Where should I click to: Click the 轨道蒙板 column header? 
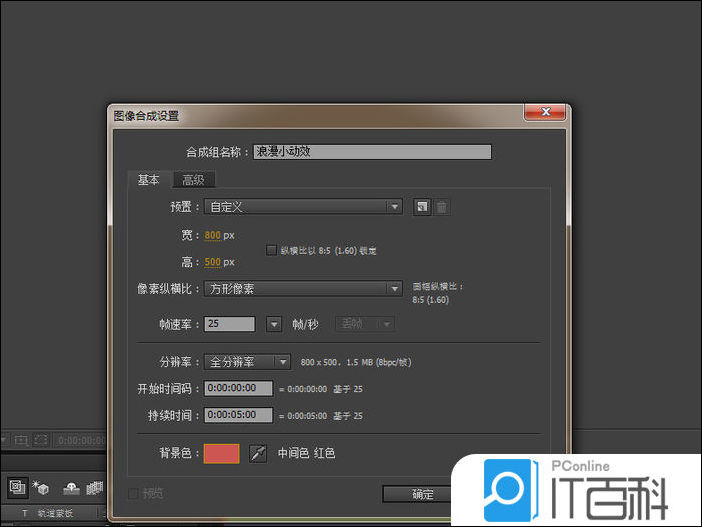[55, 514]
